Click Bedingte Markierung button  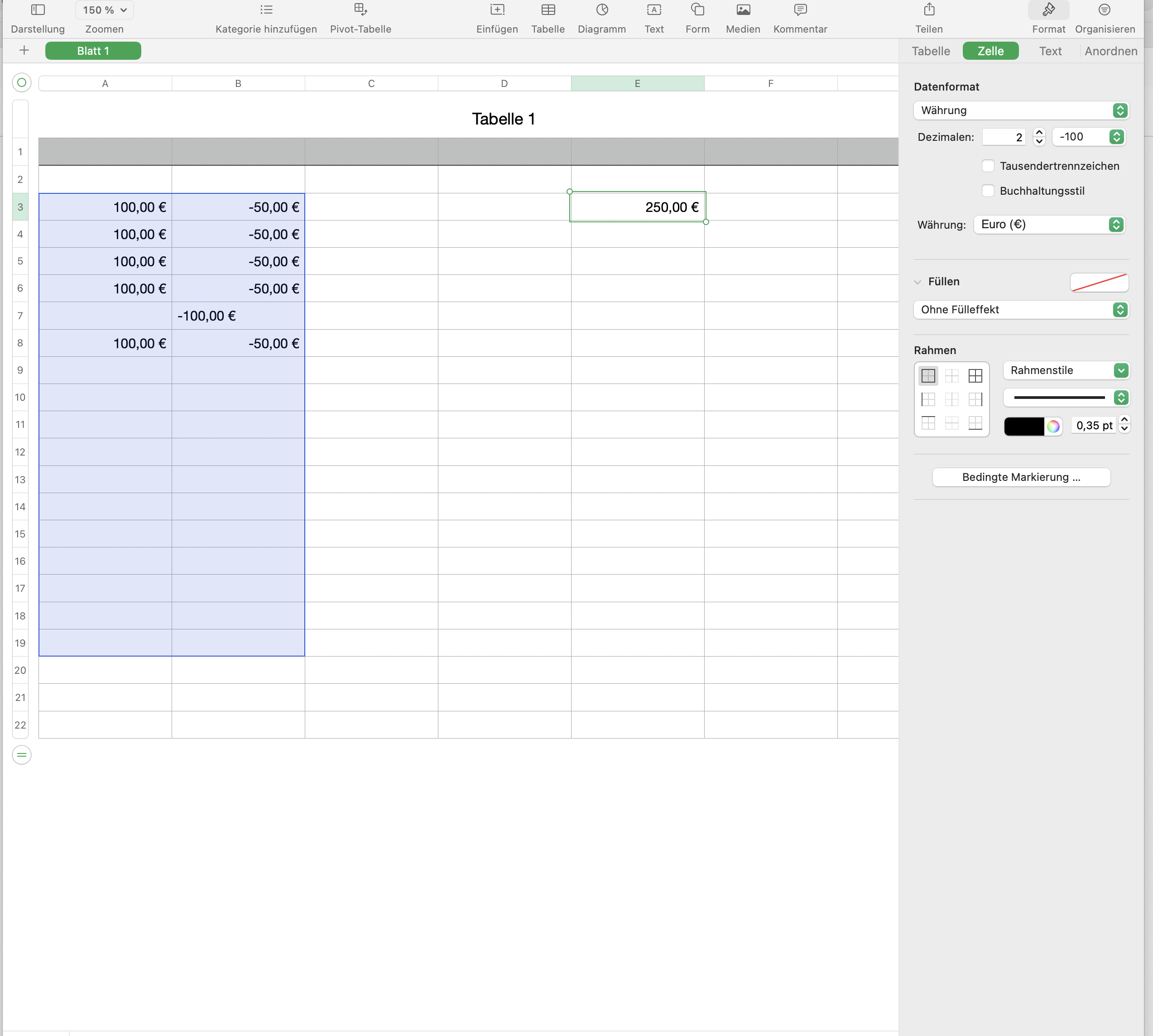(1021, 478)
